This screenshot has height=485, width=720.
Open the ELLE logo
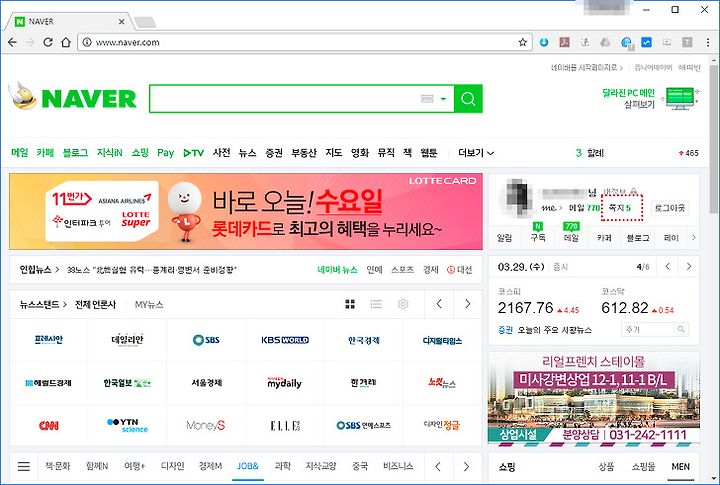(285, 426)
